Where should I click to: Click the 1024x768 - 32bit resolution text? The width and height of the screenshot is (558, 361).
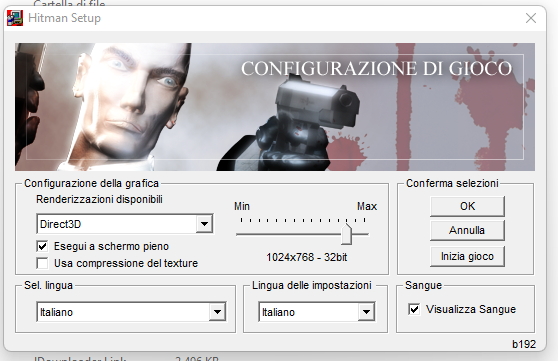[306, 257]
